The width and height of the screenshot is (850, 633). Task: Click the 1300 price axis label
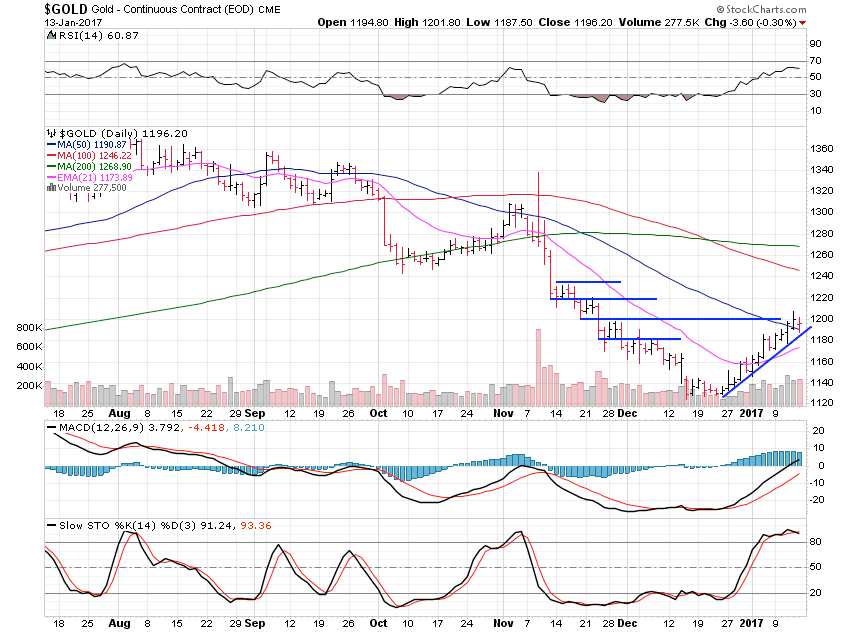click(x=821, y=212)
